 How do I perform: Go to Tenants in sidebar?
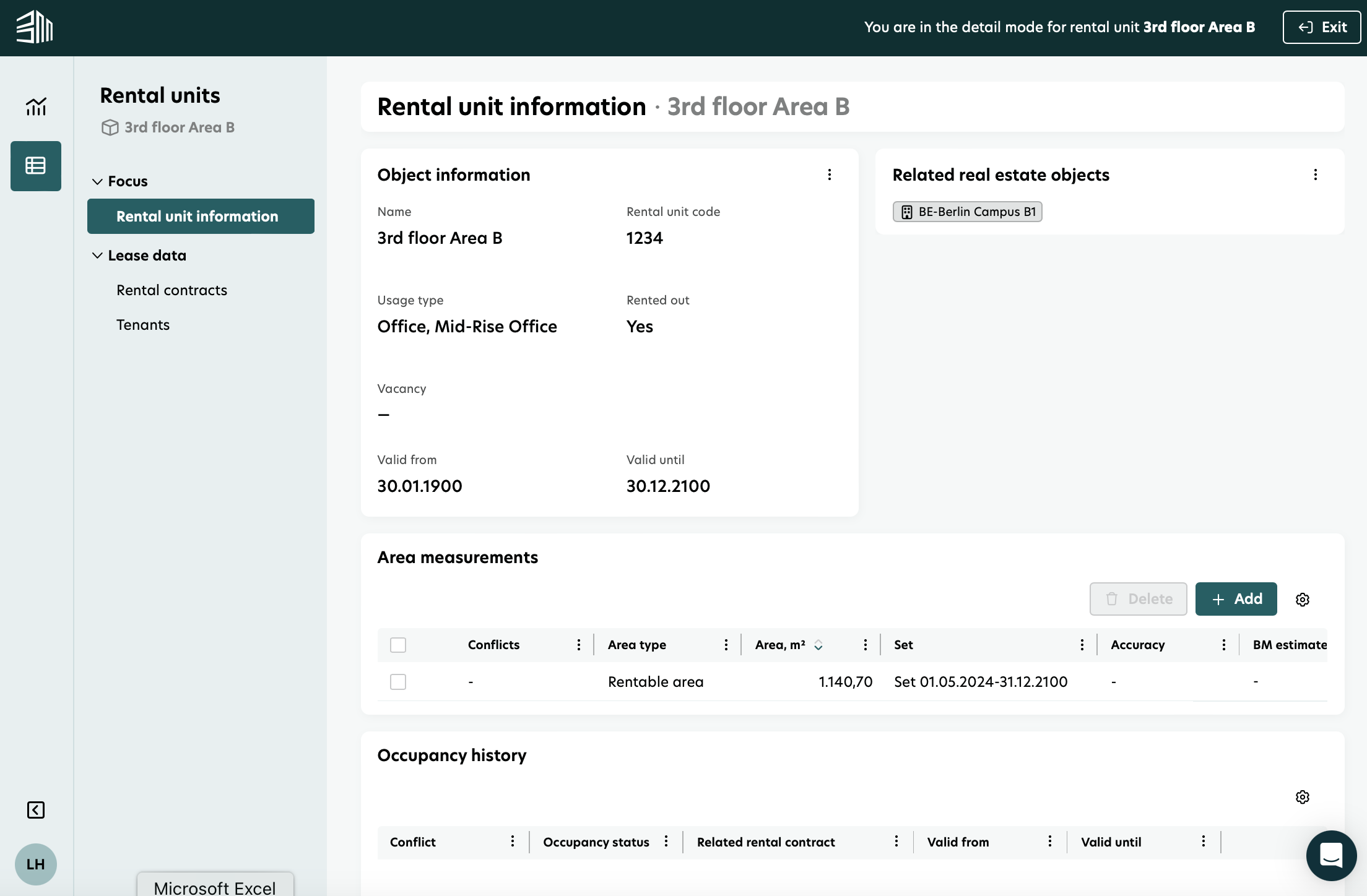(143, 325)
